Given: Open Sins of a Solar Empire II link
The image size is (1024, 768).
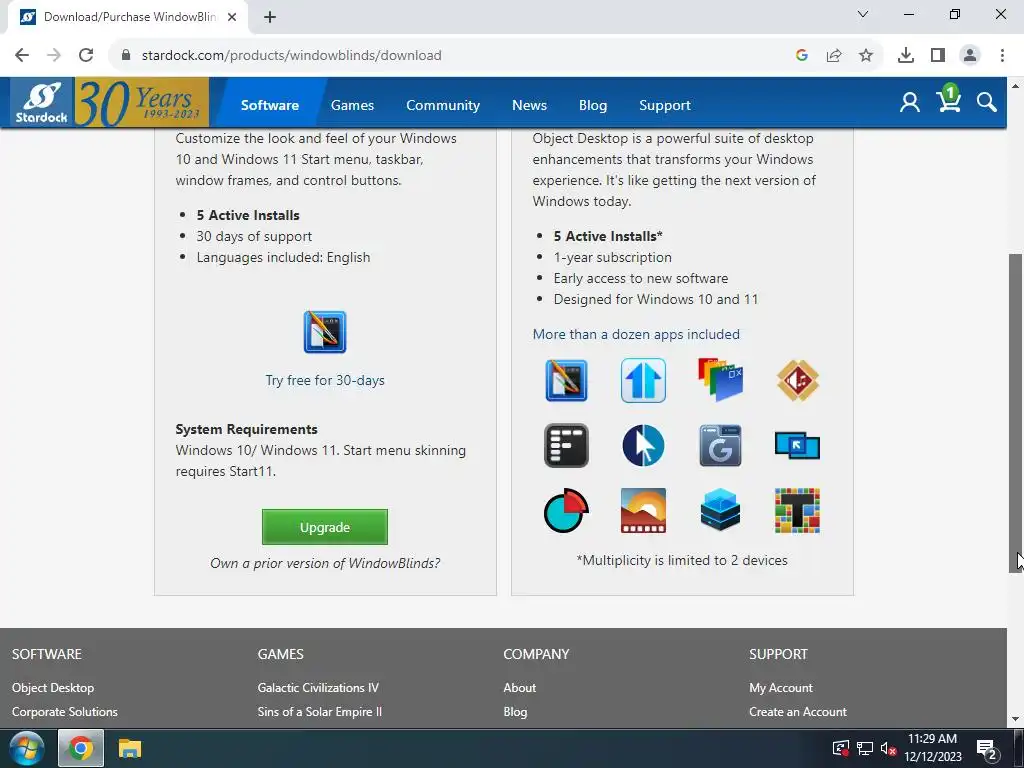Looking at the screenshot, I should (319, 712).
